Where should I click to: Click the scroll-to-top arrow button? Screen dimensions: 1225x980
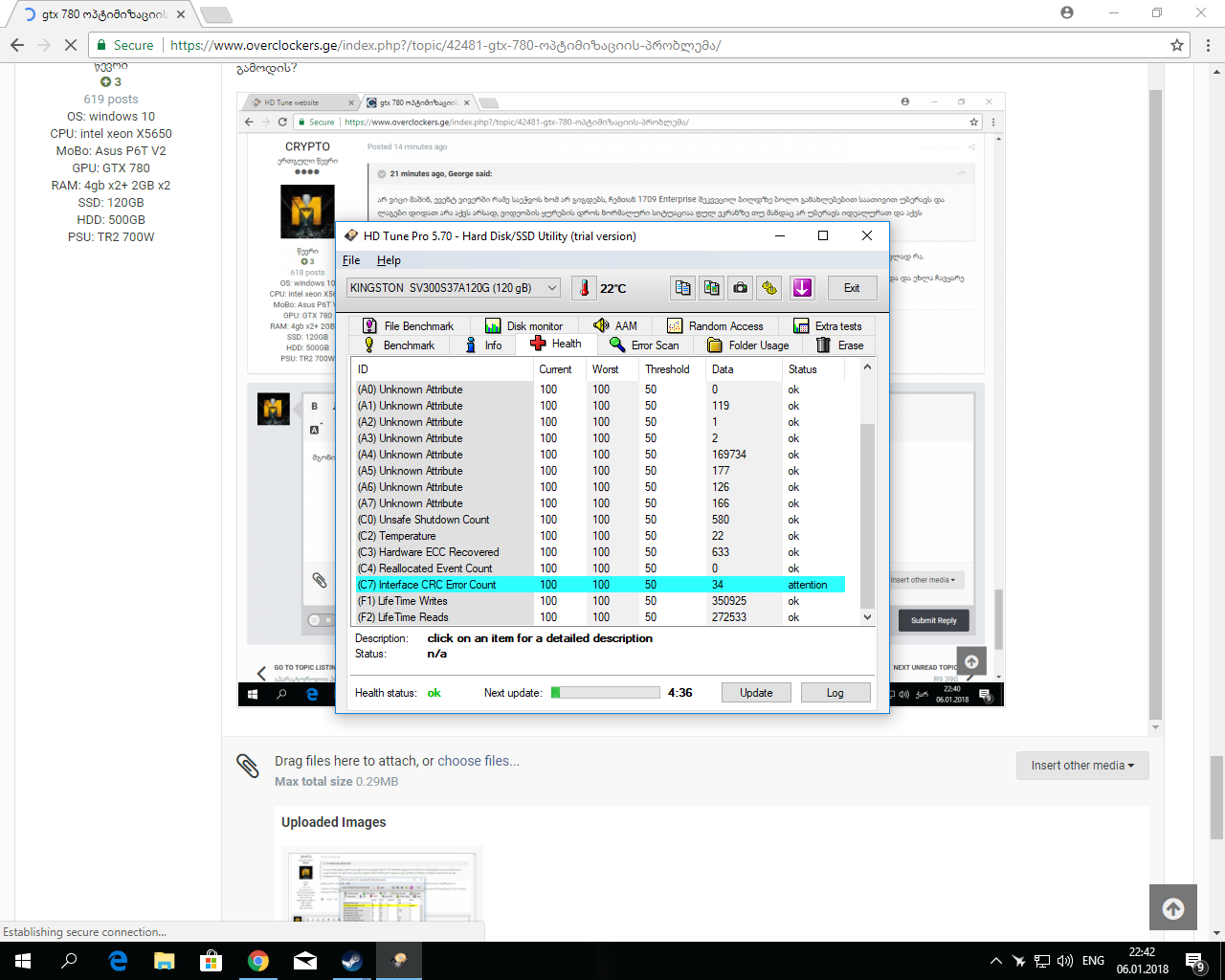(1172, 908)
